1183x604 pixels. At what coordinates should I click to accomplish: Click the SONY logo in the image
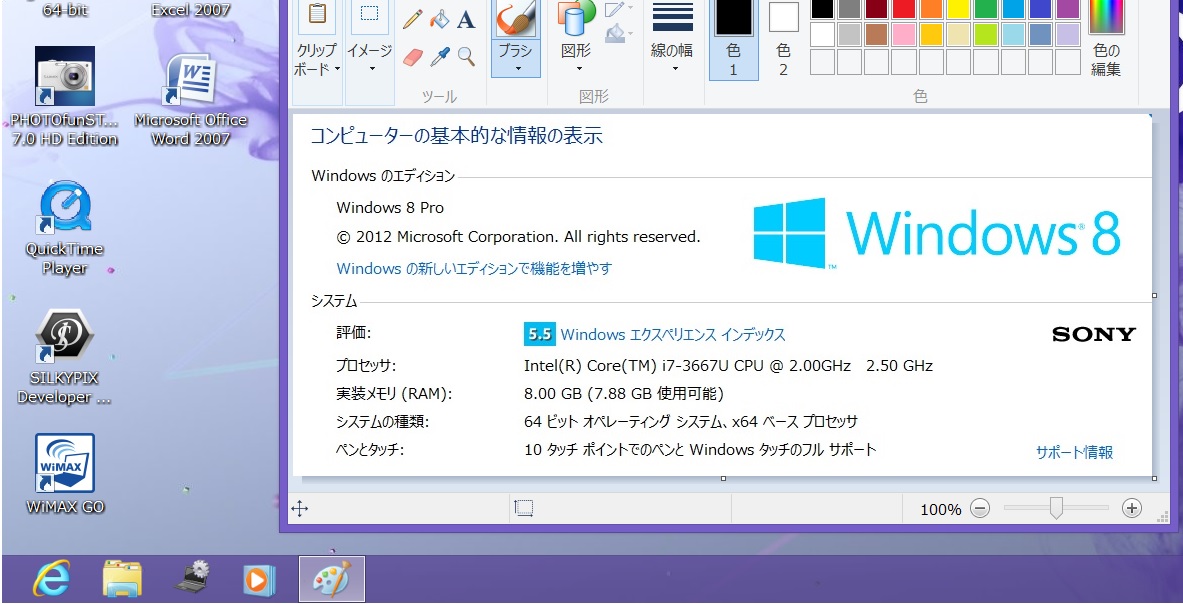[1094, 334]
